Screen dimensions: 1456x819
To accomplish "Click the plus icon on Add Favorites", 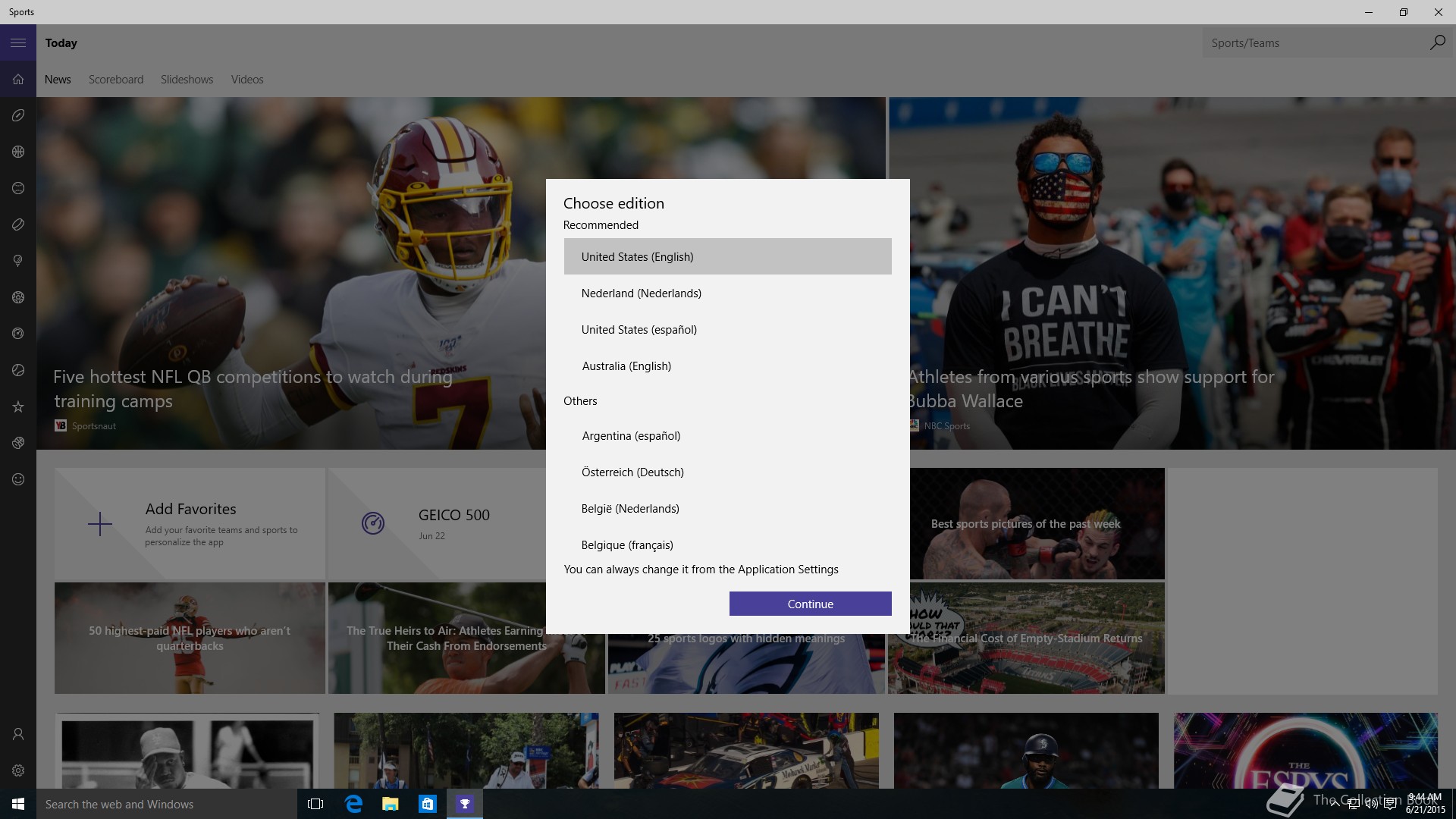I will point(100,524).
